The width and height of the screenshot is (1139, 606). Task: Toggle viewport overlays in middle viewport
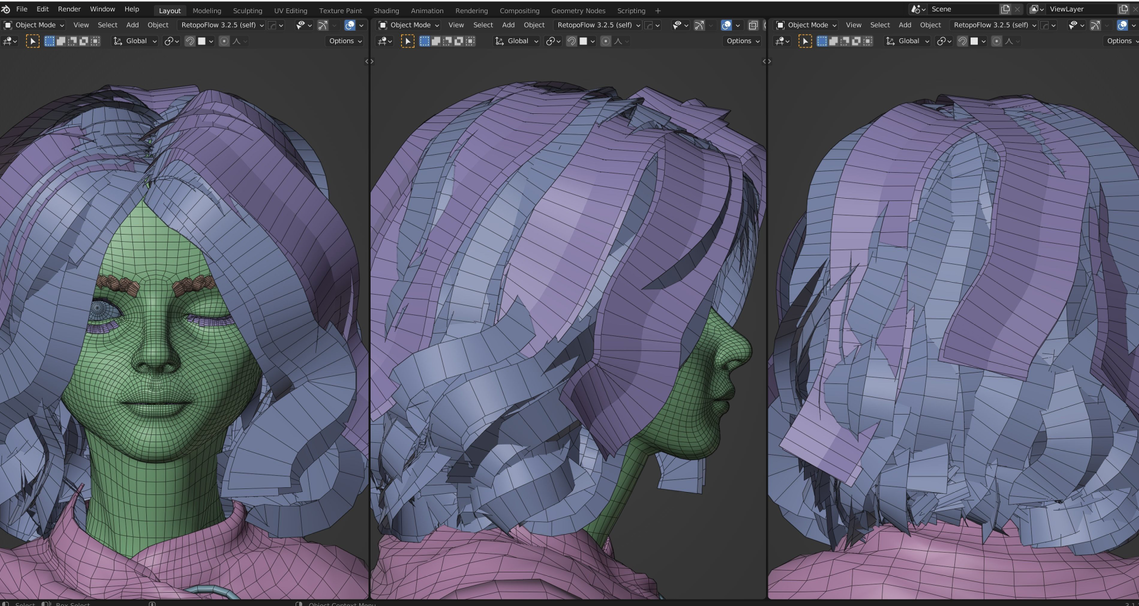[726, 25]
